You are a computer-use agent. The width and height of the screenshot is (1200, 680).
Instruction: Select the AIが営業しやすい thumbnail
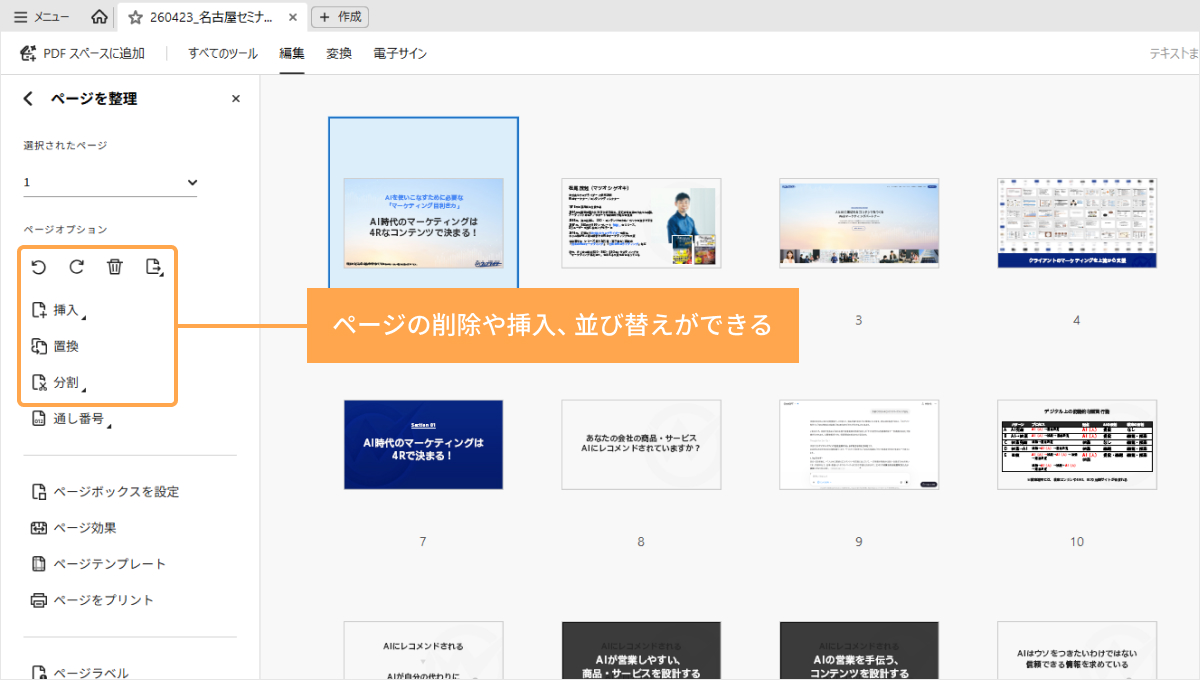click(641, 650)
